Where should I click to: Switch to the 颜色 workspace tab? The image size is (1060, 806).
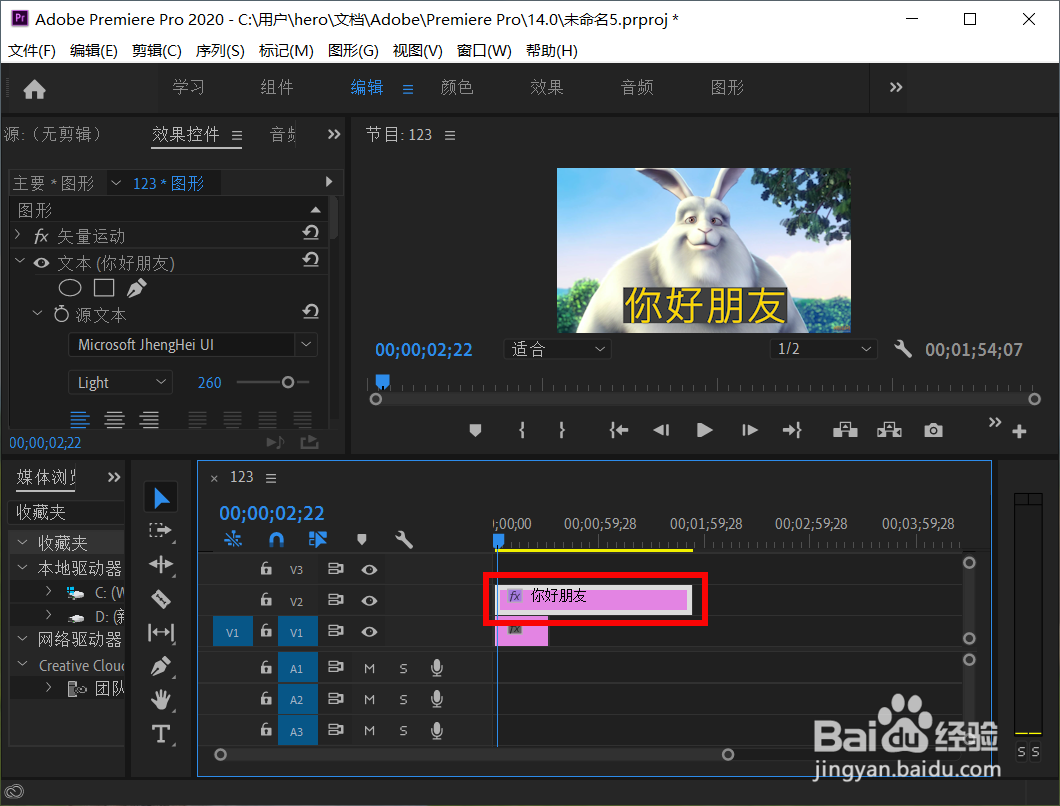(x=457, y=87)
